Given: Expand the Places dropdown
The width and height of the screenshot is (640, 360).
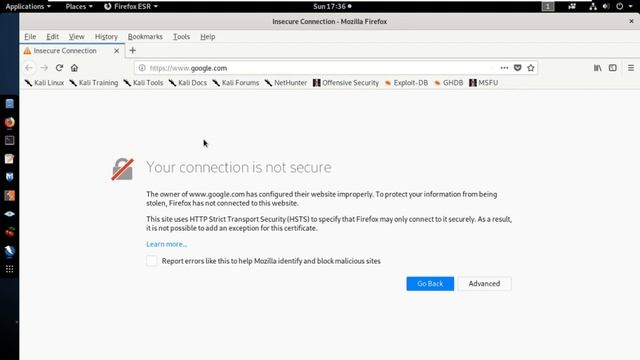Looking at the screenshot, I should tap(79, 7).
